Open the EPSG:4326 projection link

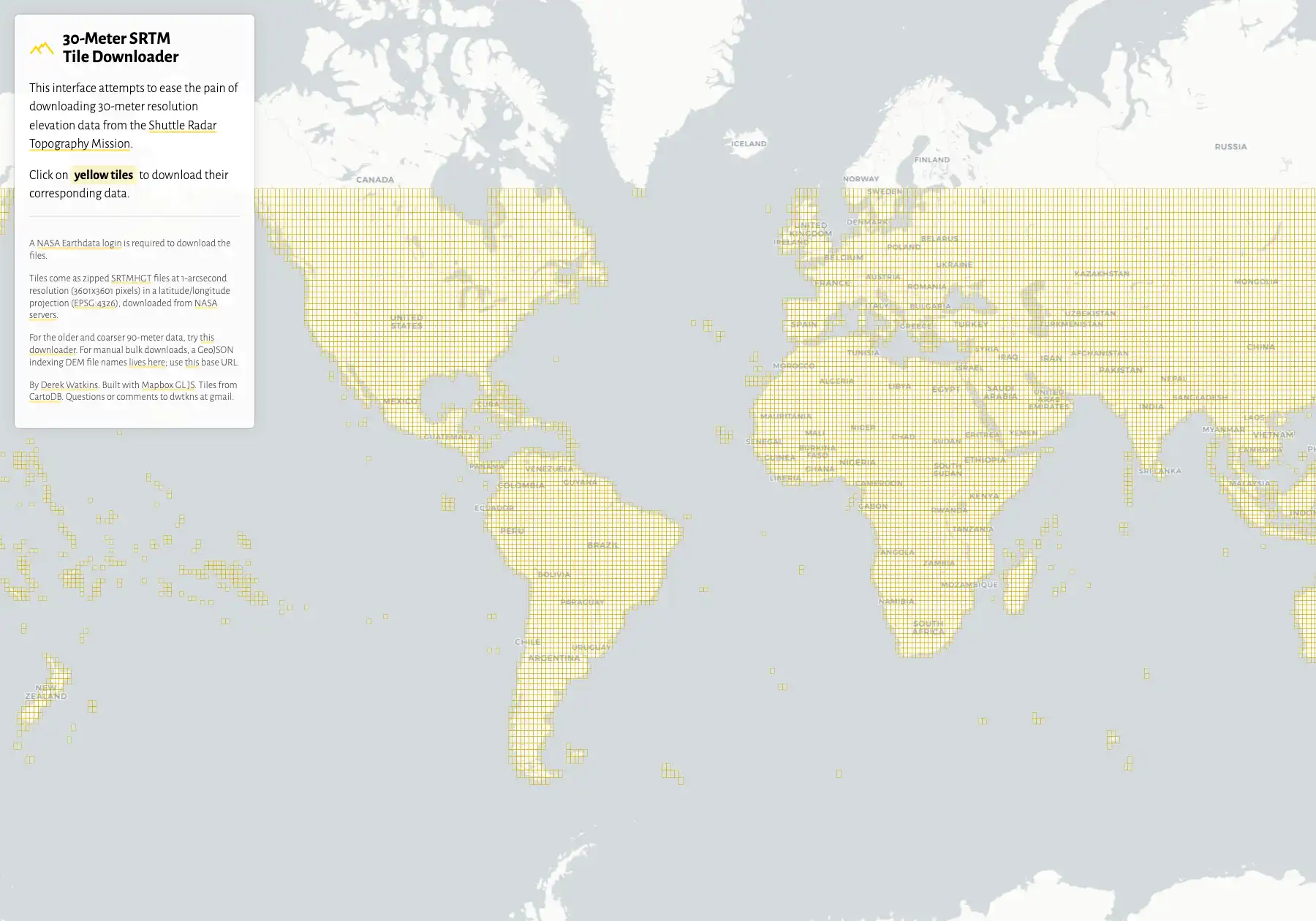94,303
